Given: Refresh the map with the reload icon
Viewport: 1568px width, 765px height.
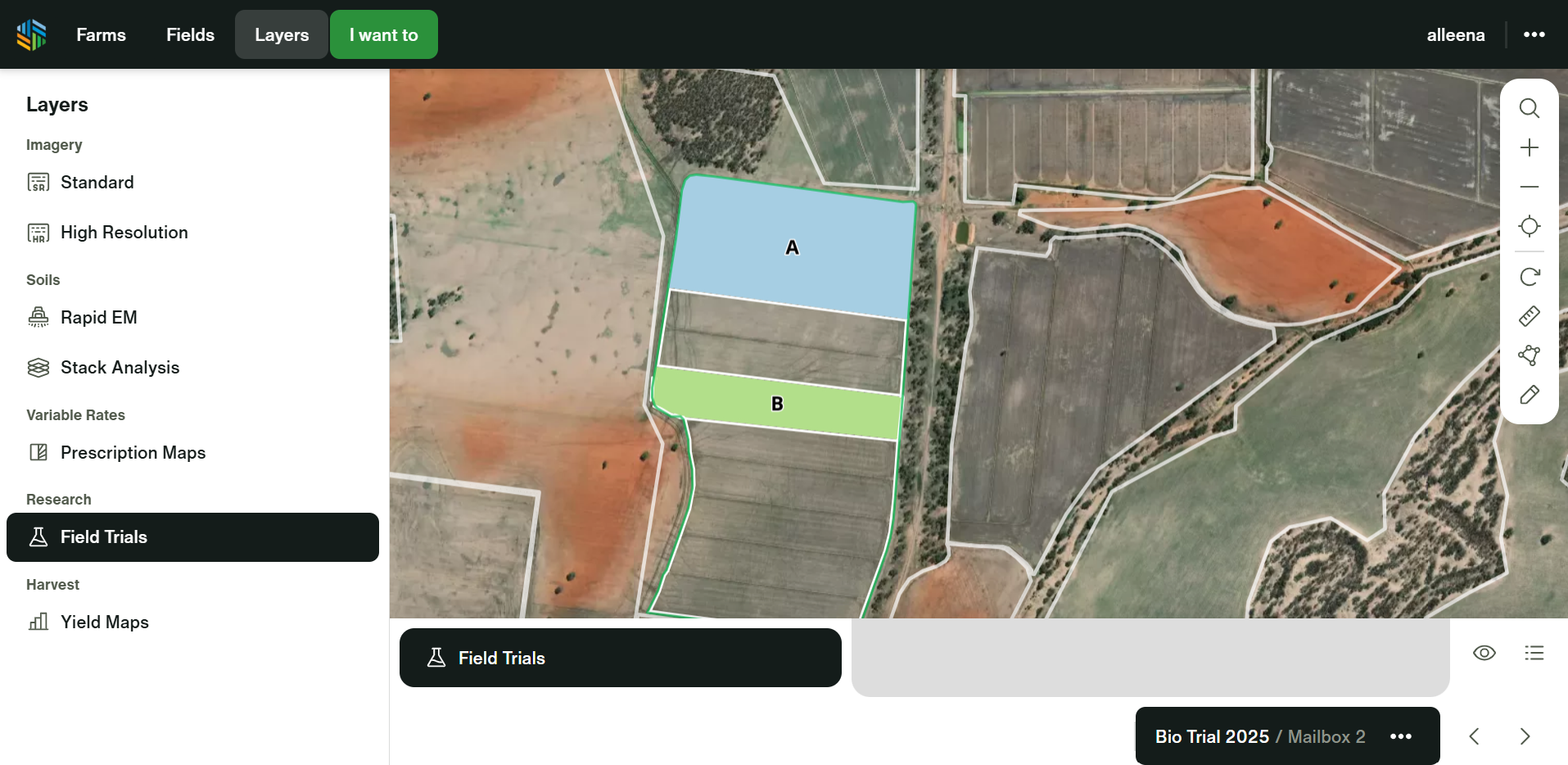Looking at the screenshot, I should tap(1529, 277).
